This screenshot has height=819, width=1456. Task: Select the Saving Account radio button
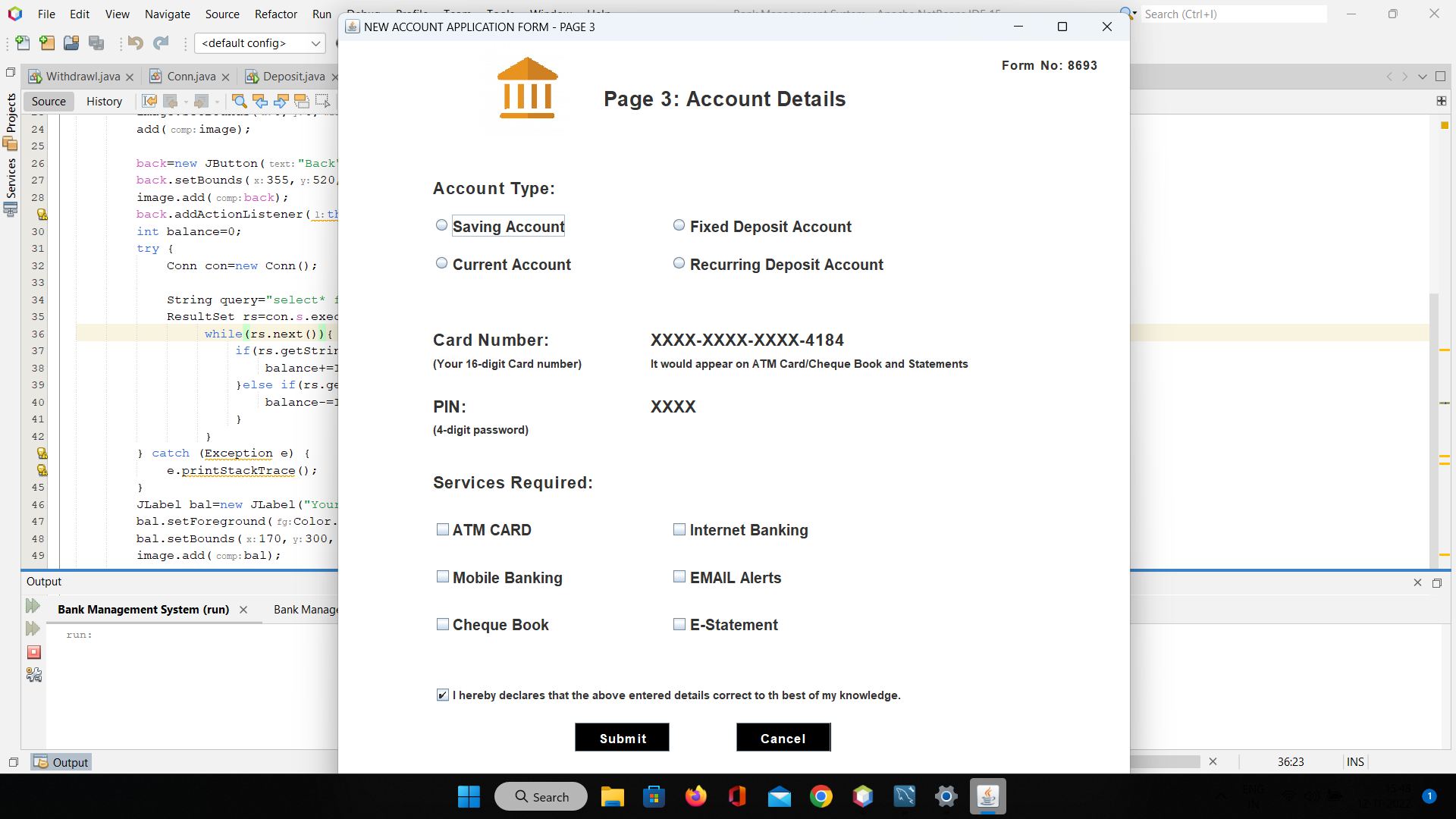tap(441, 224)
